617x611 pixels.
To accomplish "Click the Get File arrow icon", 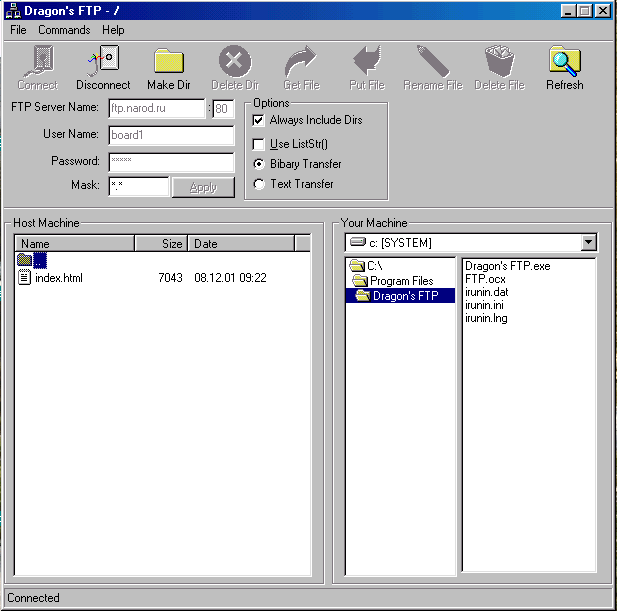I will (x=300, y=61).
